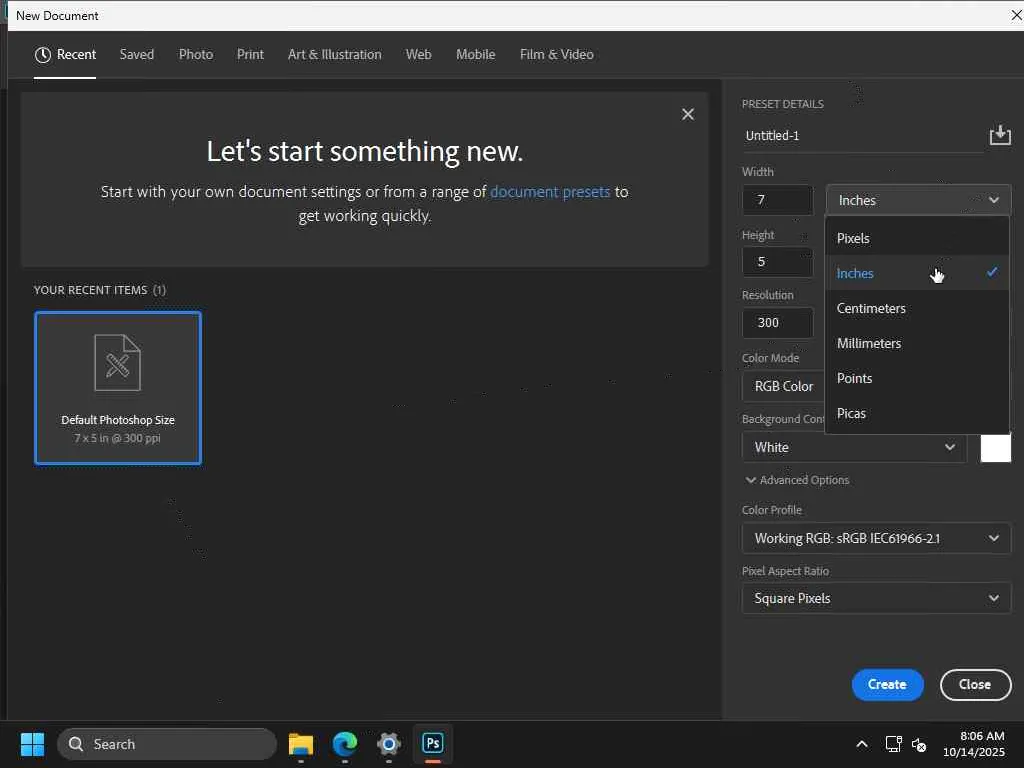Dismiss the 'Let's start something new' banner
Screen dimensions: 1024x768
(x=688, y=114)
